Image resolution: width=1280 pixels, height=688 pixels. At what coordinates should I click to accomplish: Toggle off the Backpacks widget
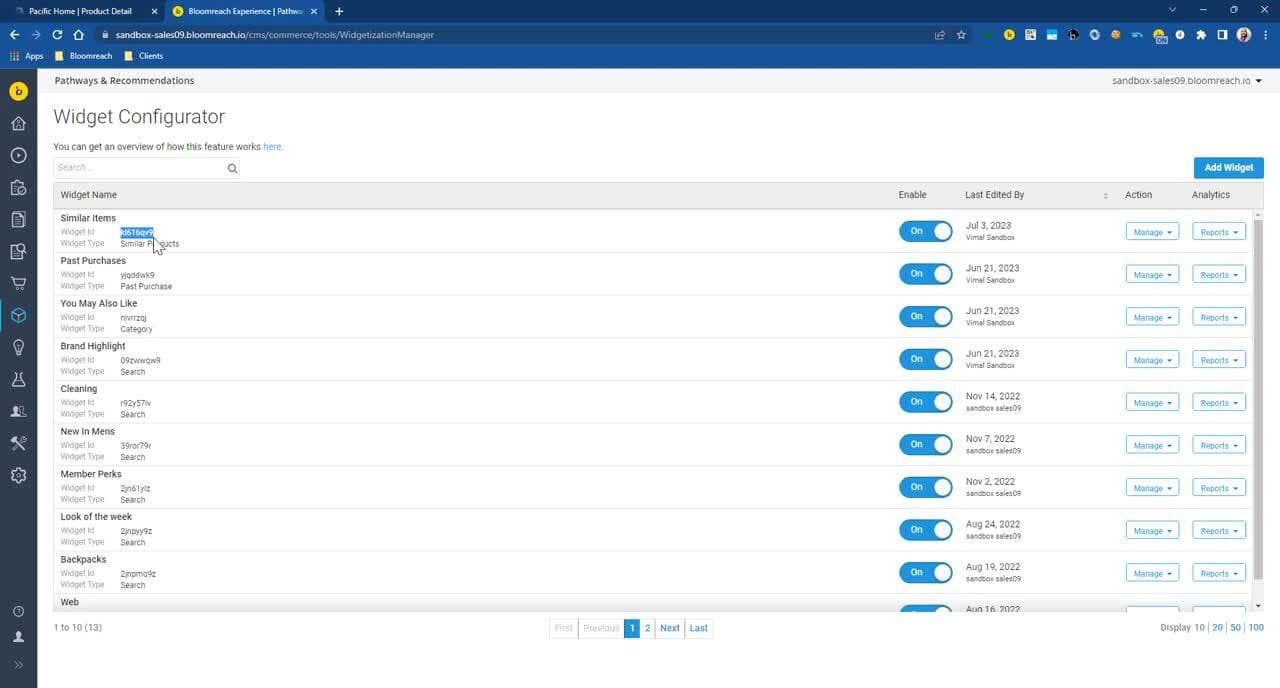(925, 573)
